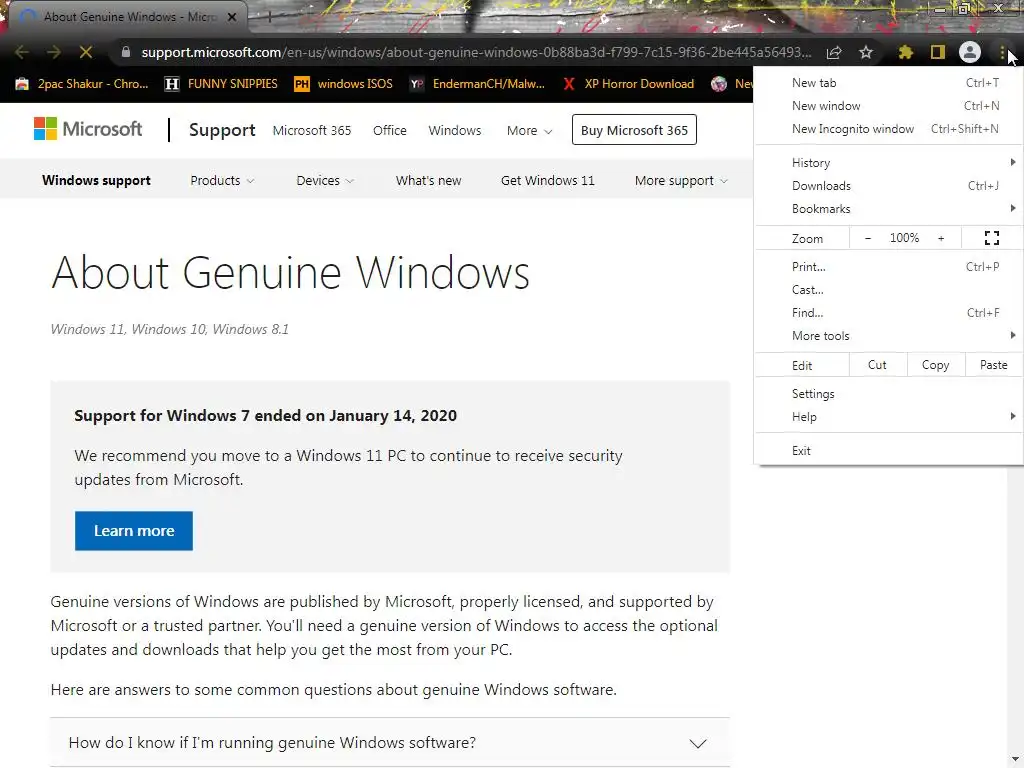The width and height of the screenshot is (1024, 768).
Task: Bookmark this page with the star icon
Action: pos(866,52)
